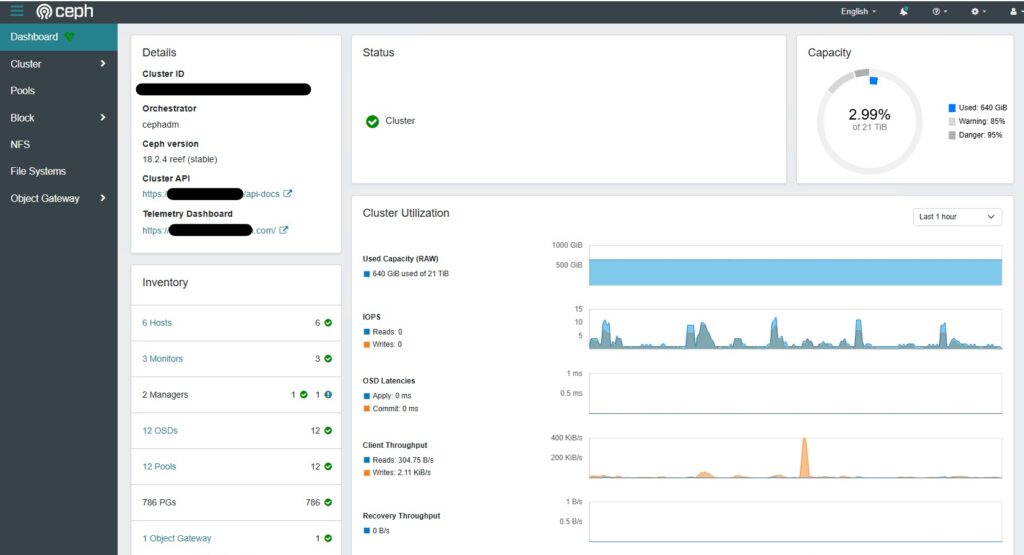Open the English language dropdown
Viewport: 1024px width, 555px height.
[x=858, y=12]
